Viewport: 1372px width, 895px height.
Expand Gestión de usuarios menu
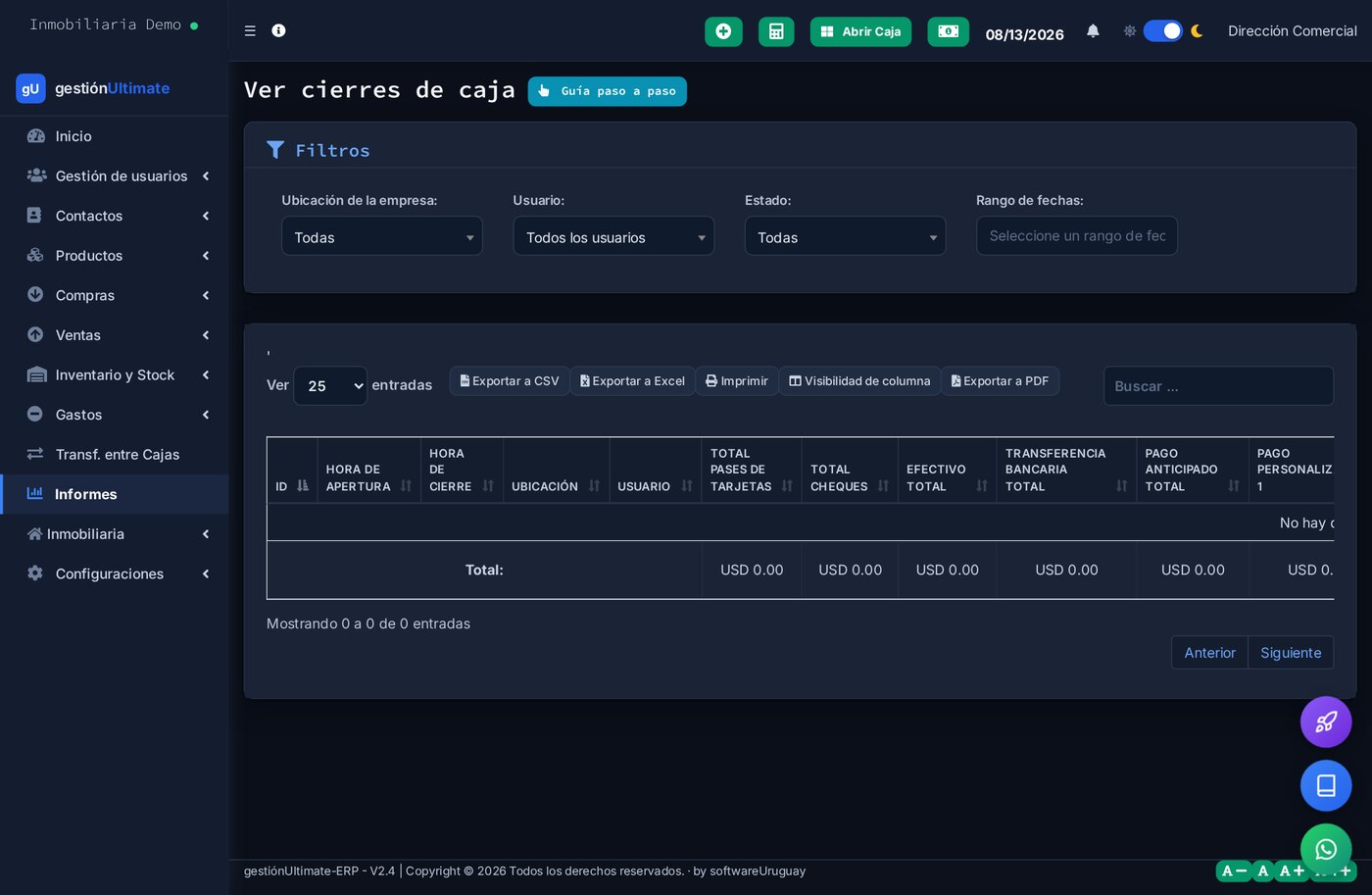click(x=114, y=176)
